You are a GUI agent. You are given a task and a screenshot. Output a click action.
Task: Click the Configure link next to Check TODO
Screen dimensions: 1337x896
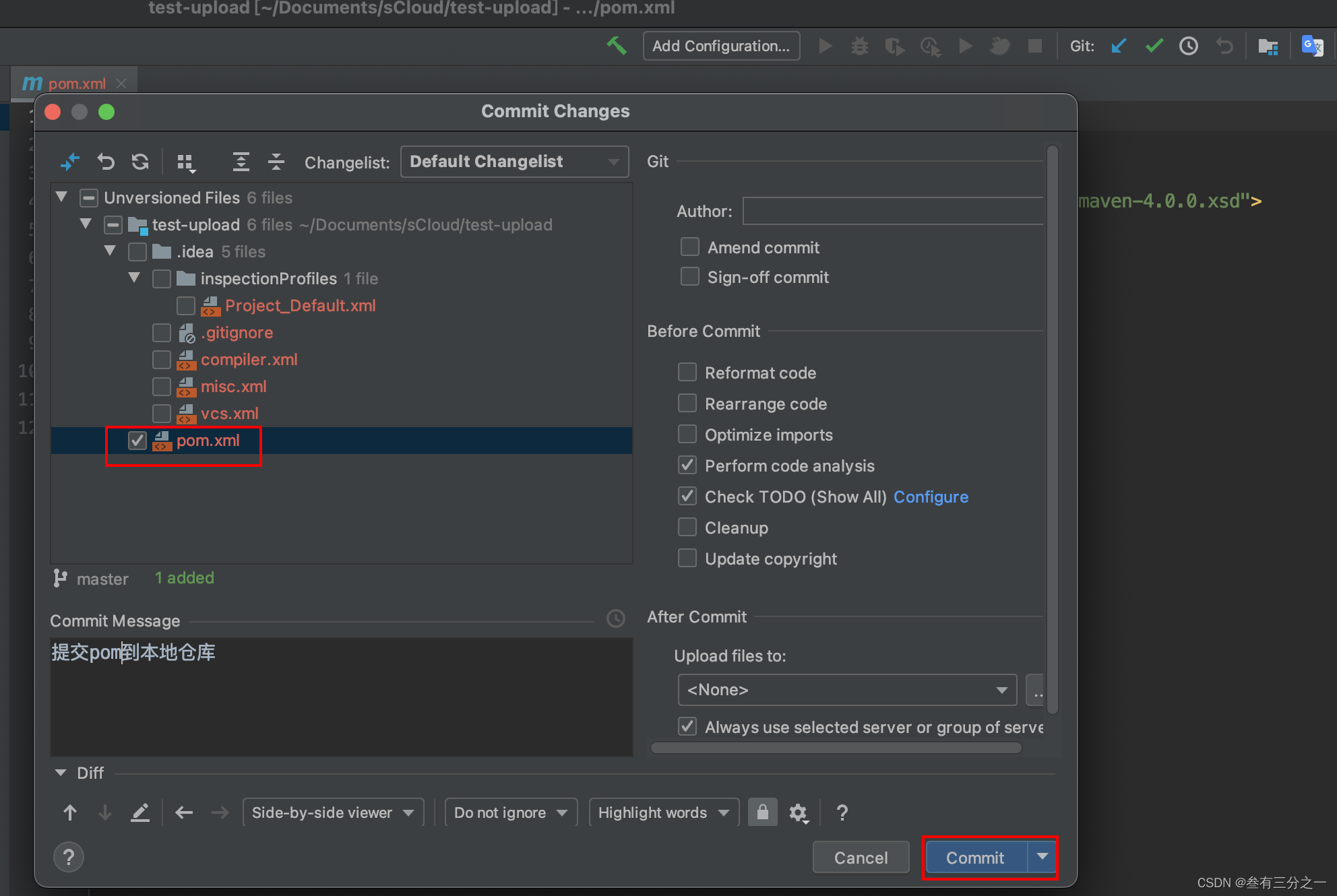coord(931,497)
